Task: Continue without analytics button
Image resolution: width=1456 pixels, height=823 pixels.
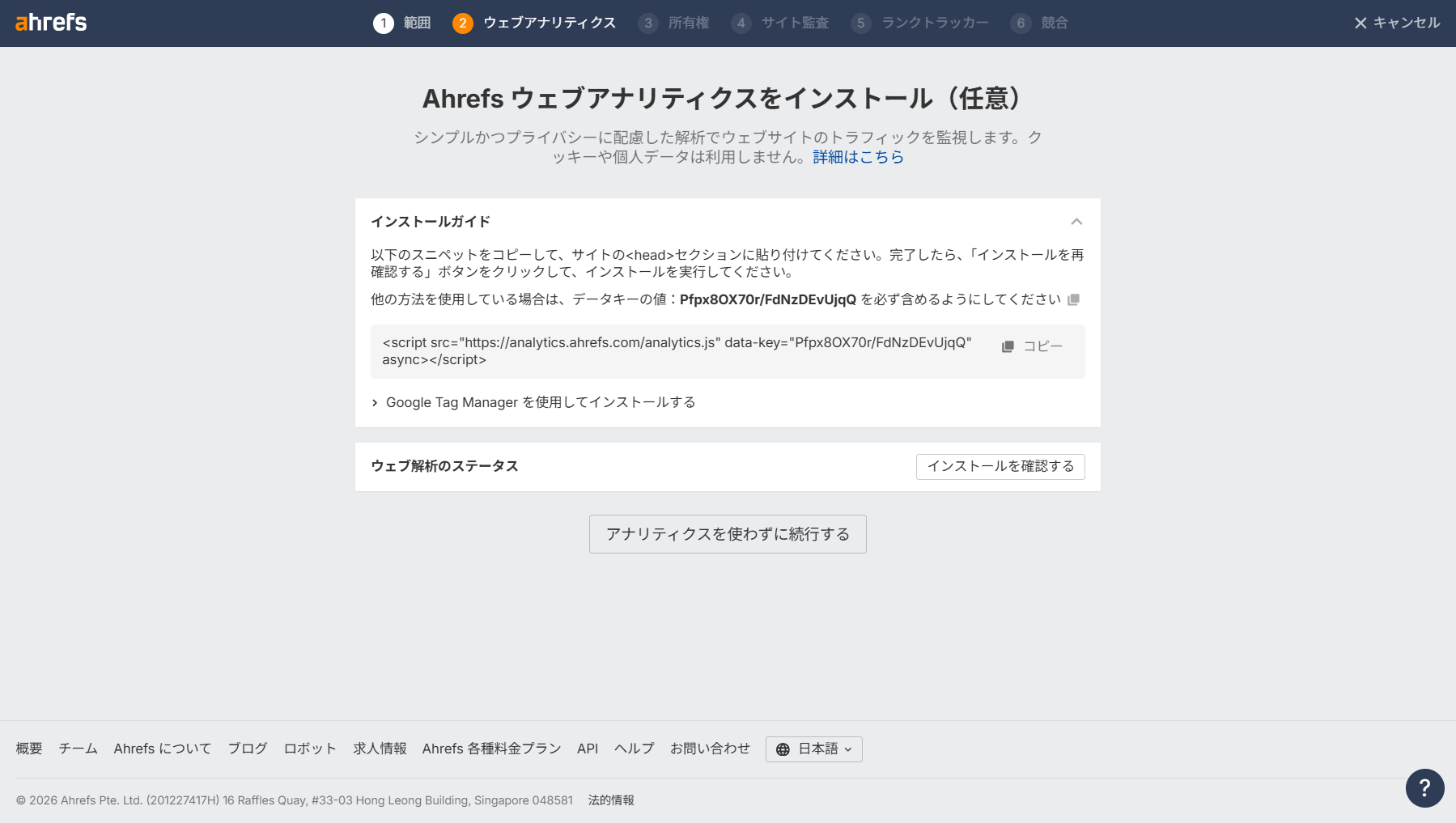Action: click(x=727, y=534)
